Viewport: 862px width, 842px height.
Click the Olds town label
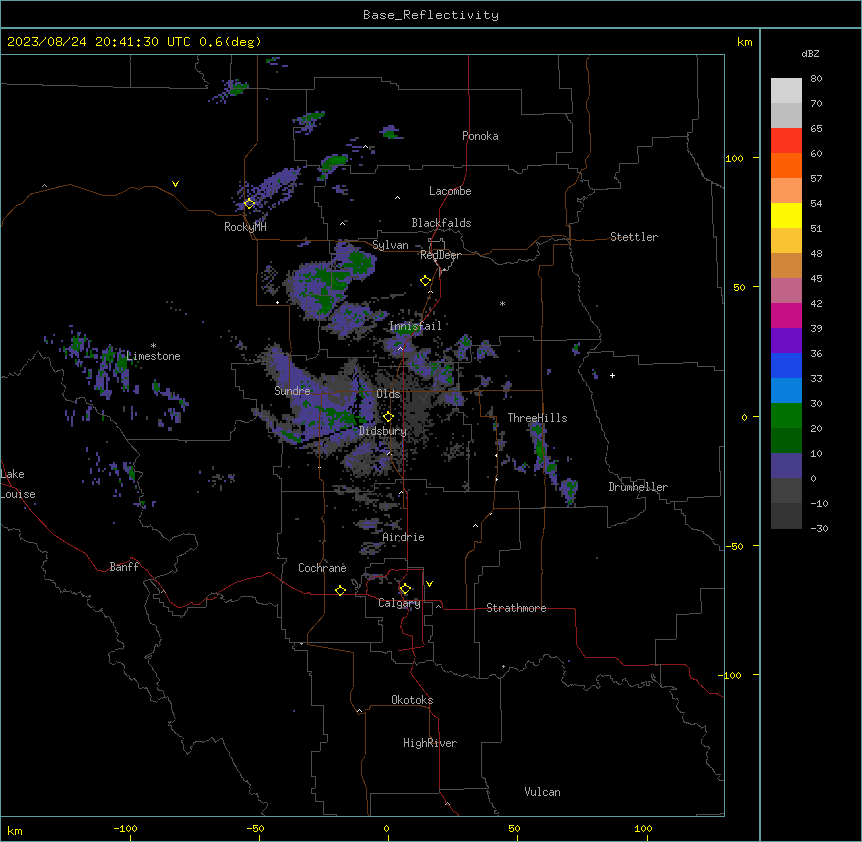point(388,394)
